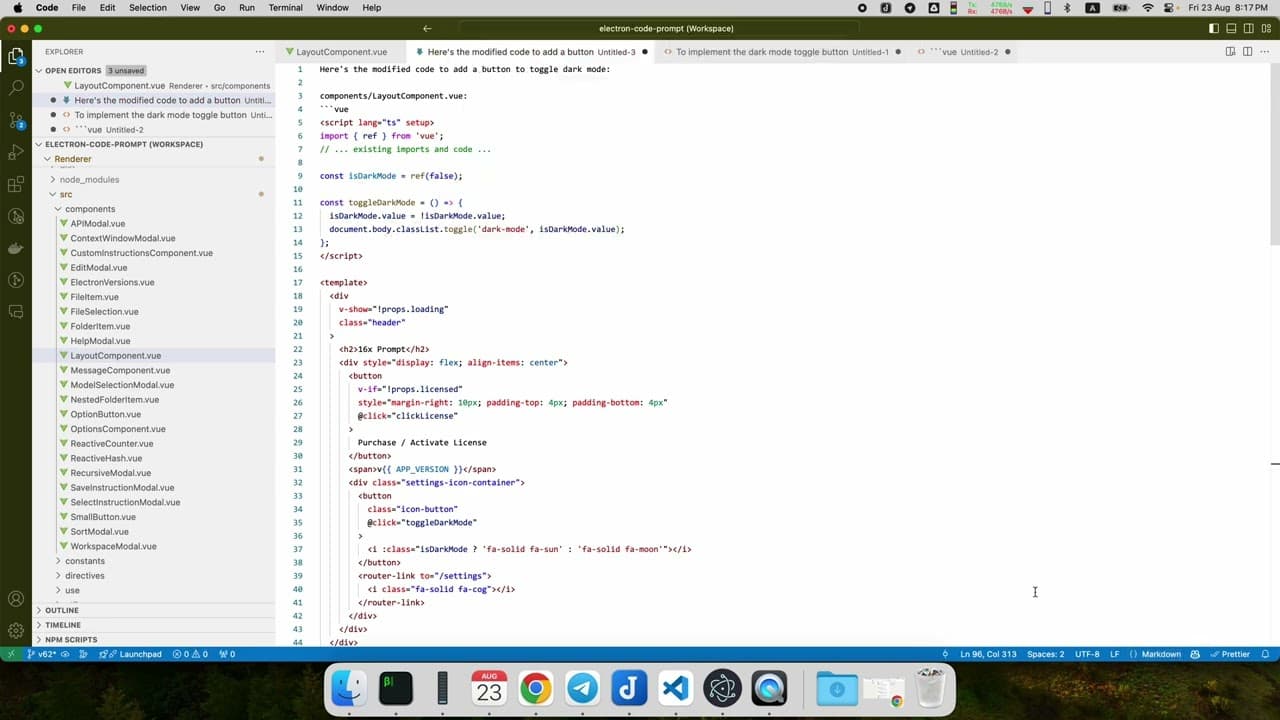Open the Explorer icon in the activity bar
Screen dimensions: 1280x720
tap(15, 57)
